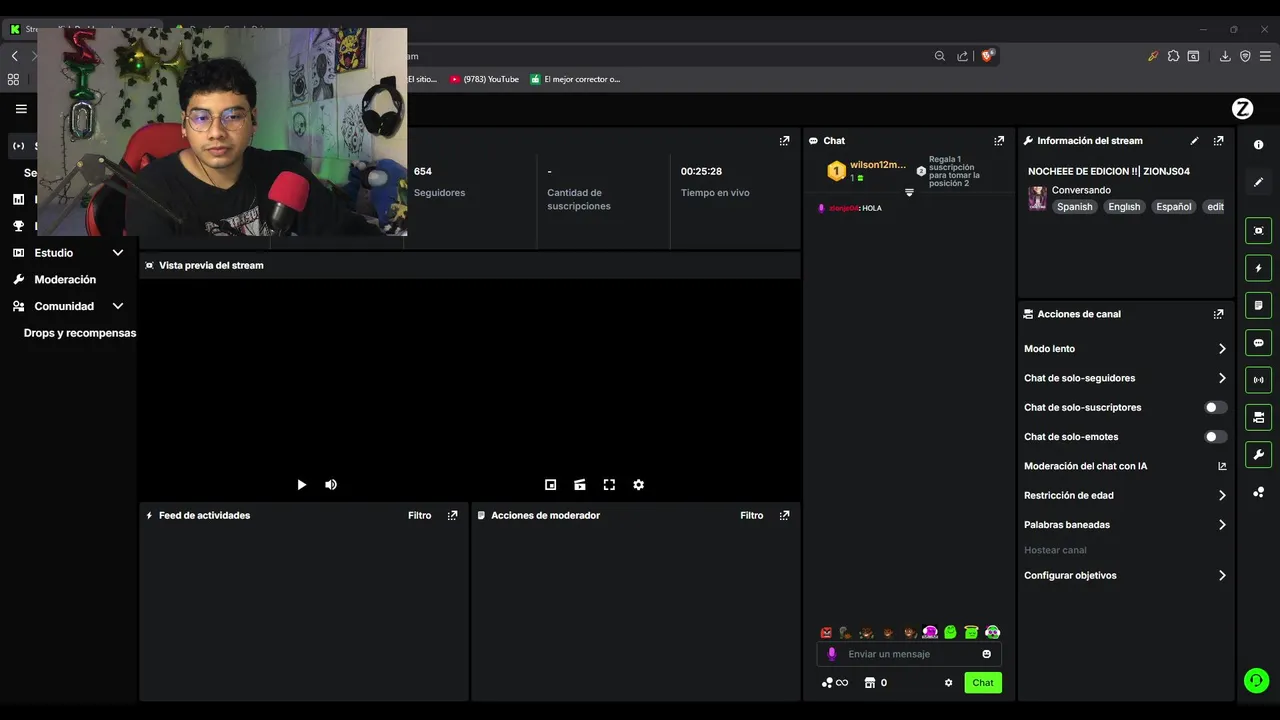
Task: Pop out the Acciones de canal panel
Action: (x=1218, y=314)
